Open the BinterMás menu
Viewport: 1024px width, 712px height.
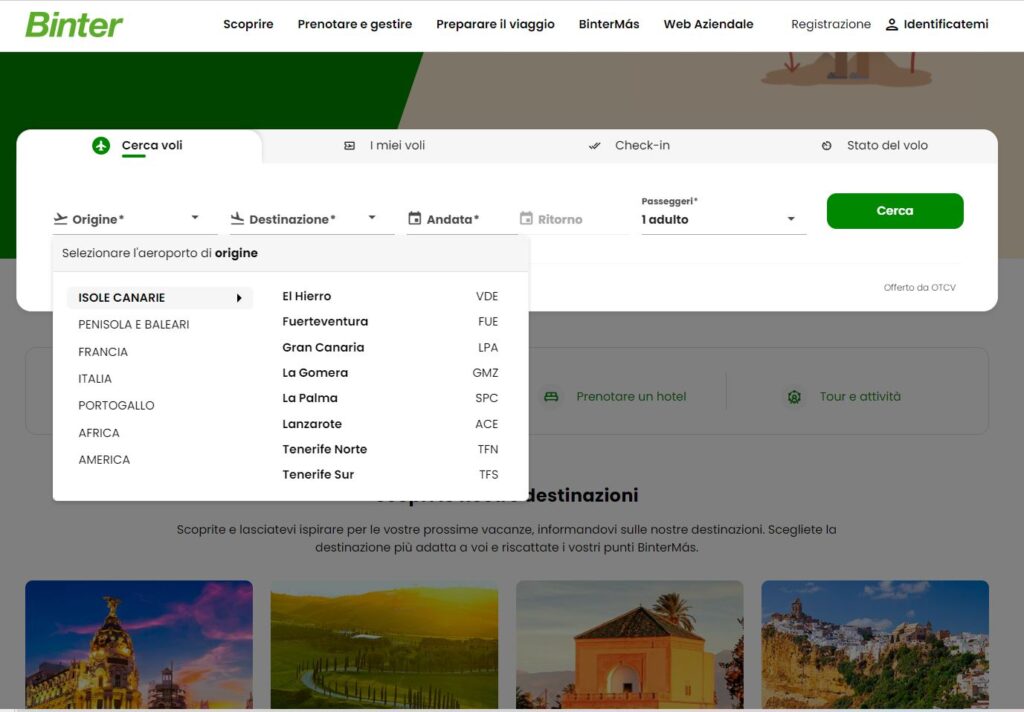pyautogui.click(x=609, y=24)
